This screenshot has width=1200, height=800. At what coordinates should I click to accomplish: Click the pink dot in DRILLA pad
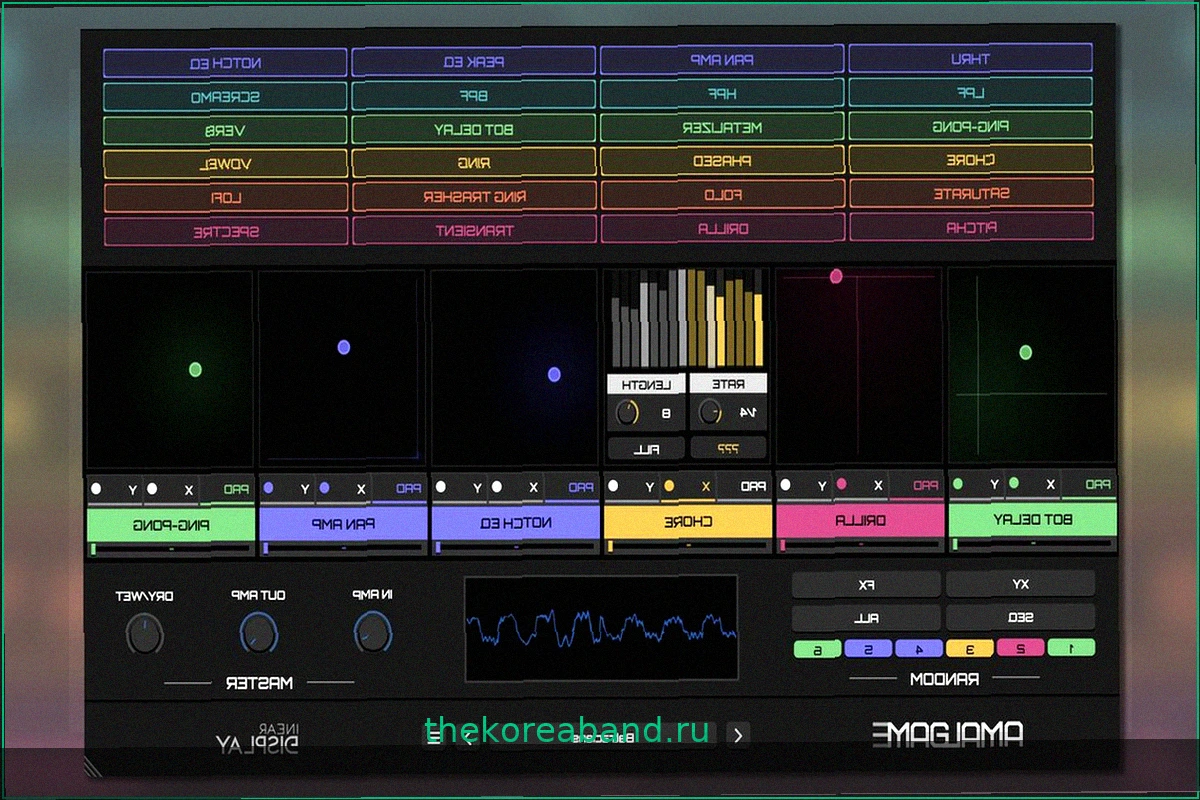click(837, 276)
